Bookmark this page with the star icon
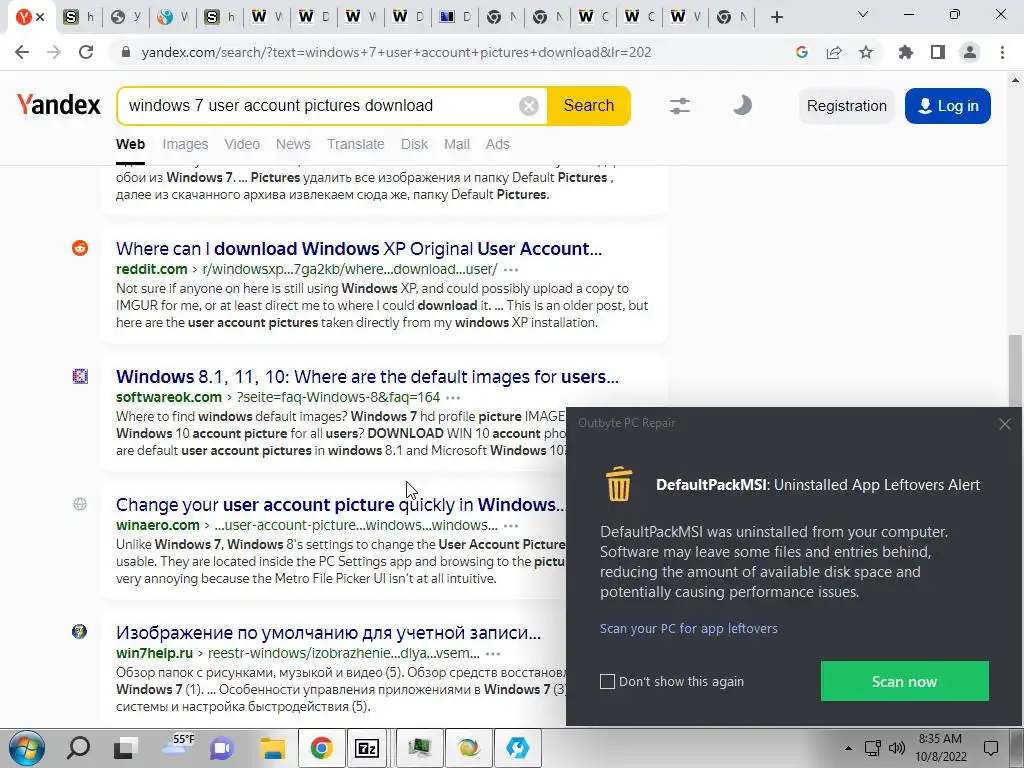Image resolution: width=1024 pixels, height=768 pixels. (x=866, y=52)
